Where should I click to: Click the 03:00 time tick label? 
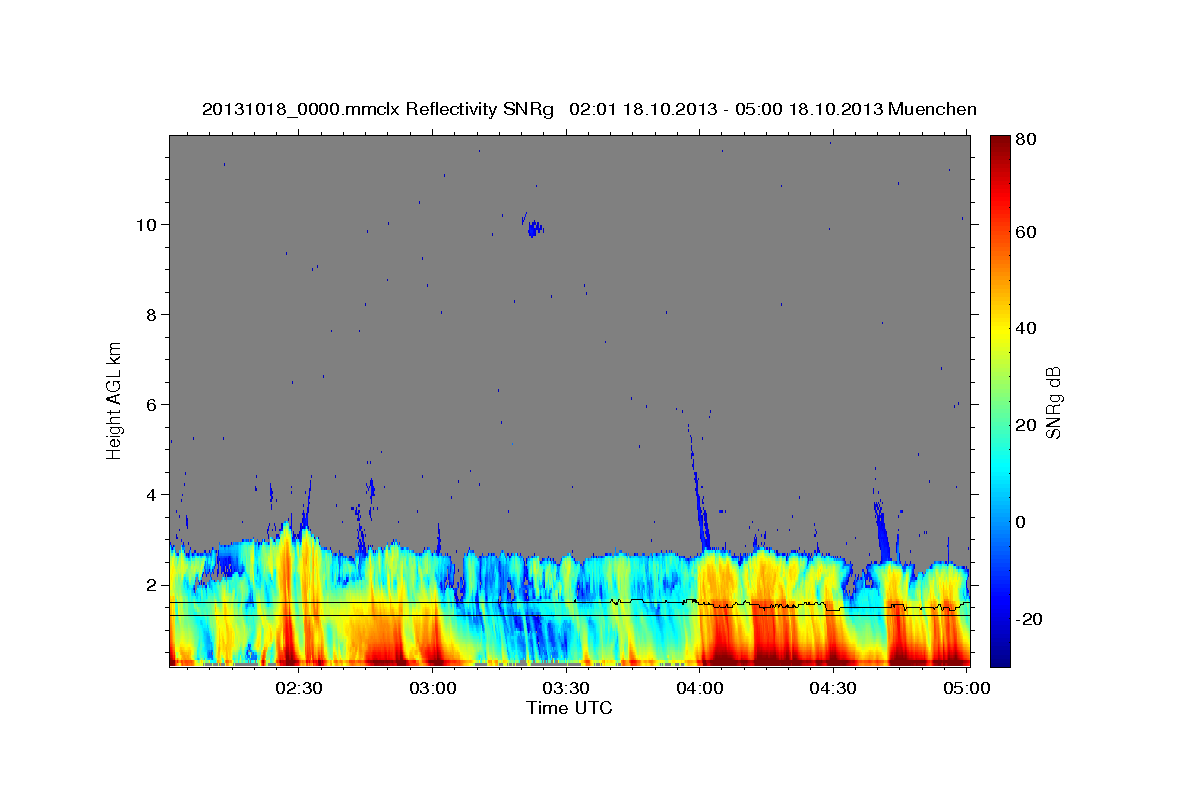pyautogui.click(x=432, y=688)
